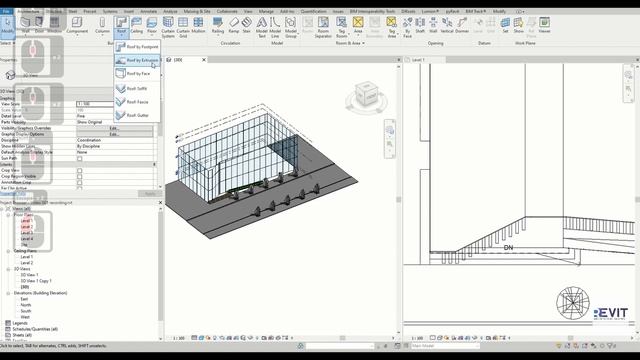Select the Area tool
The image size is (640, 360).
click(x=358, y=25)
